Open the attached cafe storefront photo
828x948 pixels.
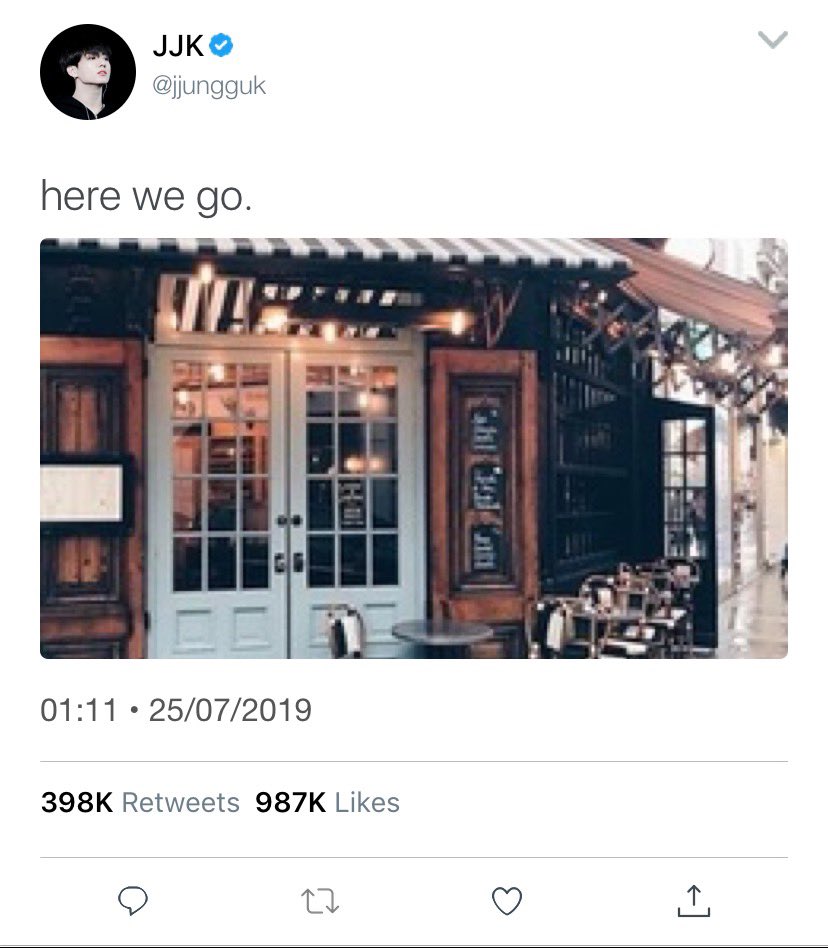(414, 448)
